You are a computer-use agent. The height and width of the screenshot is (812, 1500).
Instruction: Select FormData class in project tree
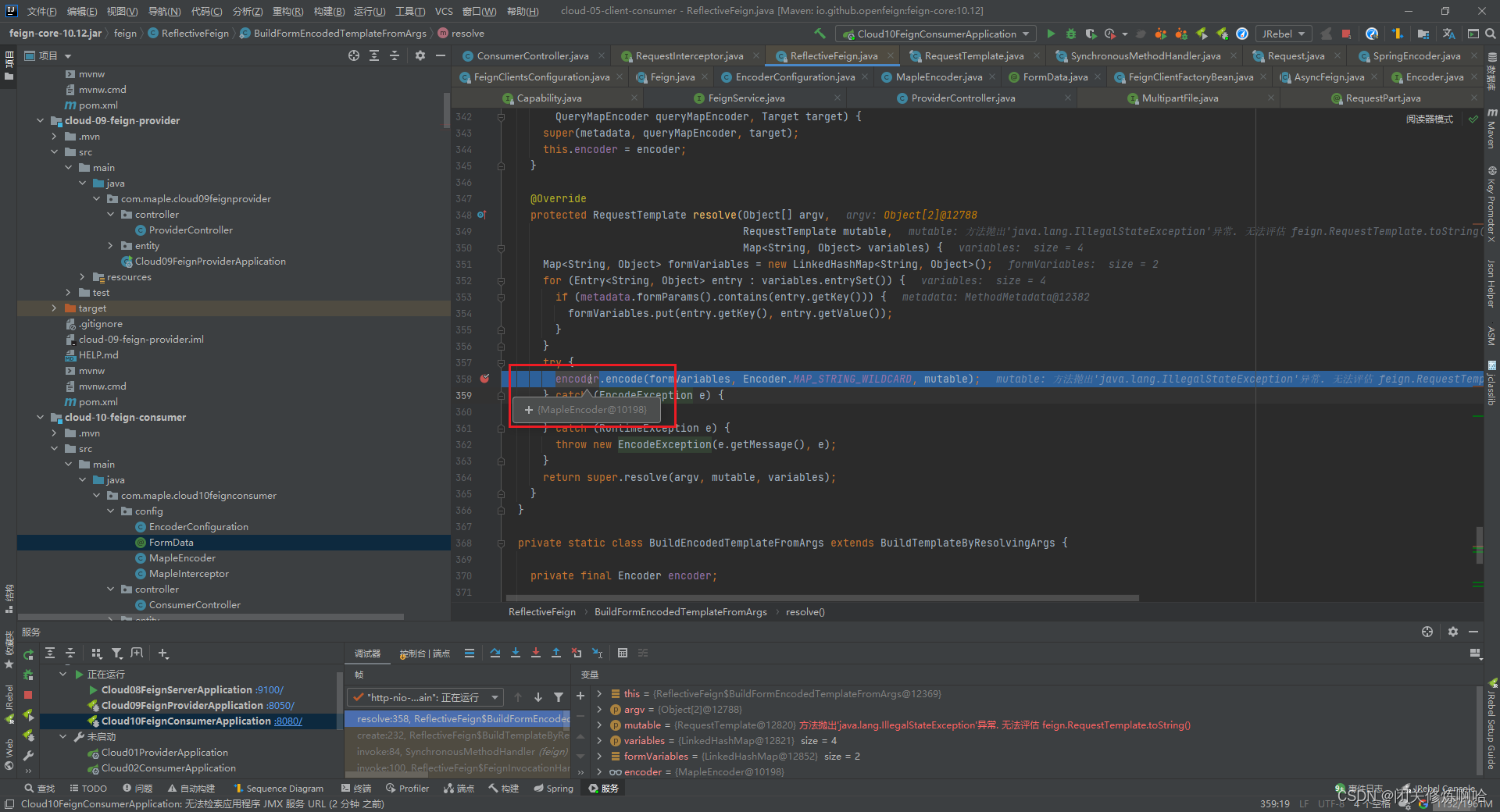coord(171,543)
